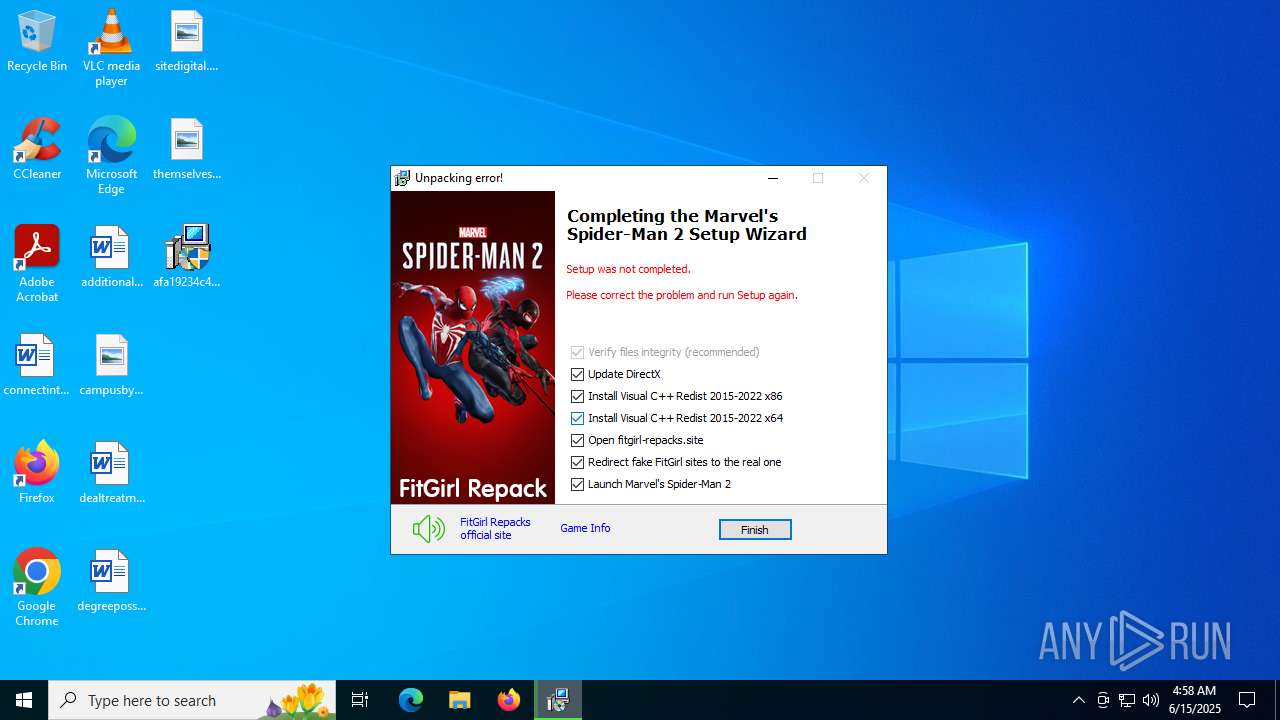Uncheck Install Visual C++ Redist x86
Viewport: 1280px width, 720px height.
tap(577, 396)
